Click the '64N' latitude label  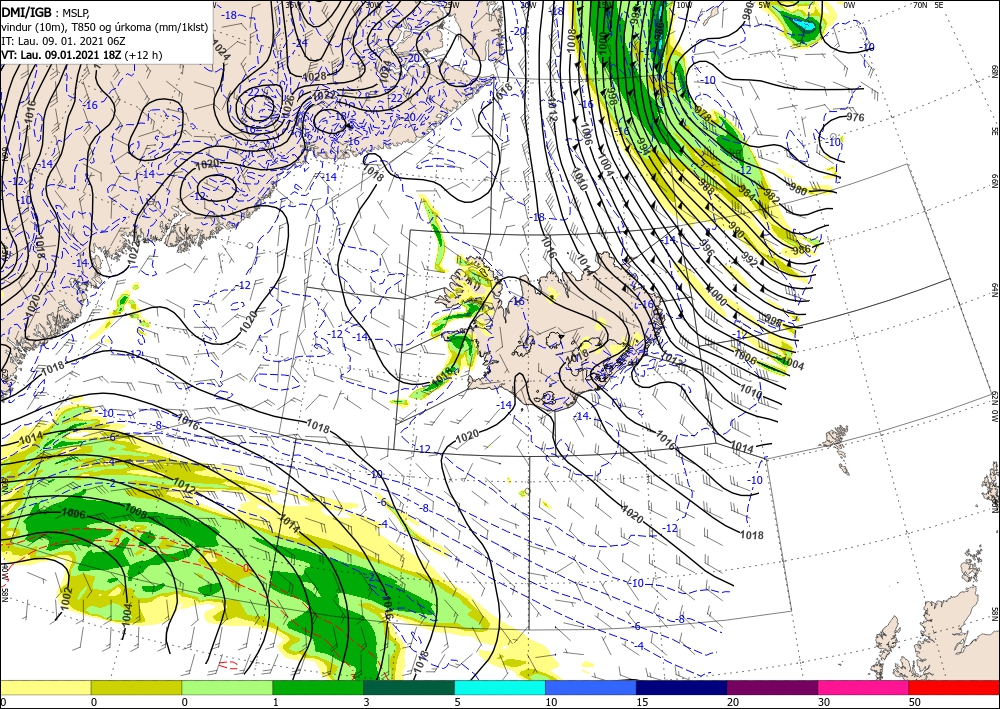click(x=994, y=290)
